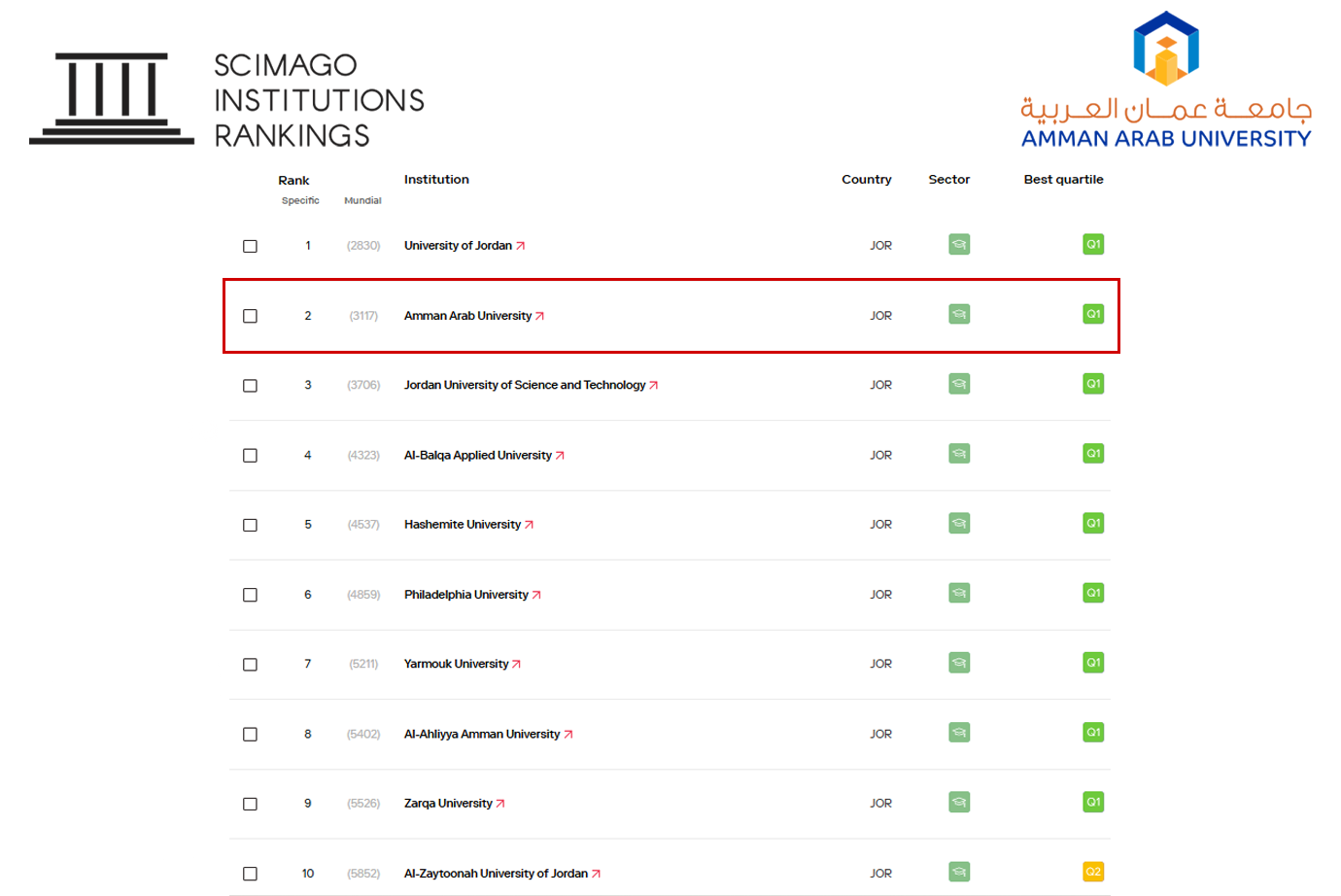This screenshot has width=1341, height=896.
Task: Click the Q1 quartile badge for University of Jordan
Action: coord(1093,245)
